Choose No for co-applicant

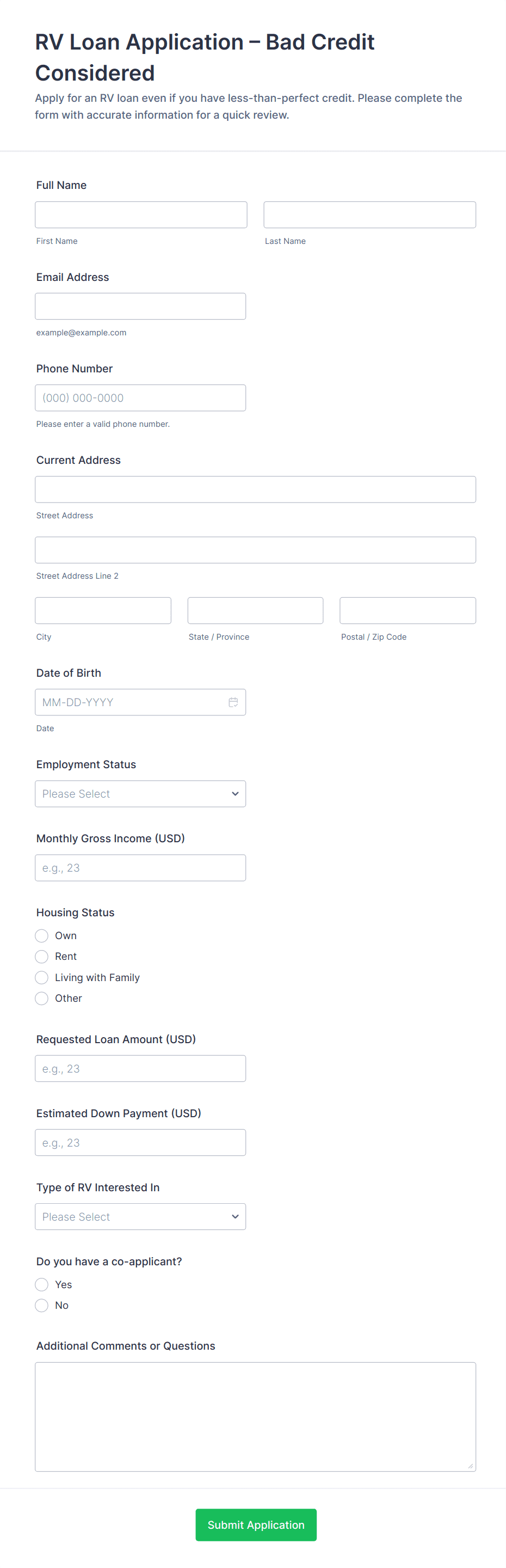click(x=41, y=1305)
